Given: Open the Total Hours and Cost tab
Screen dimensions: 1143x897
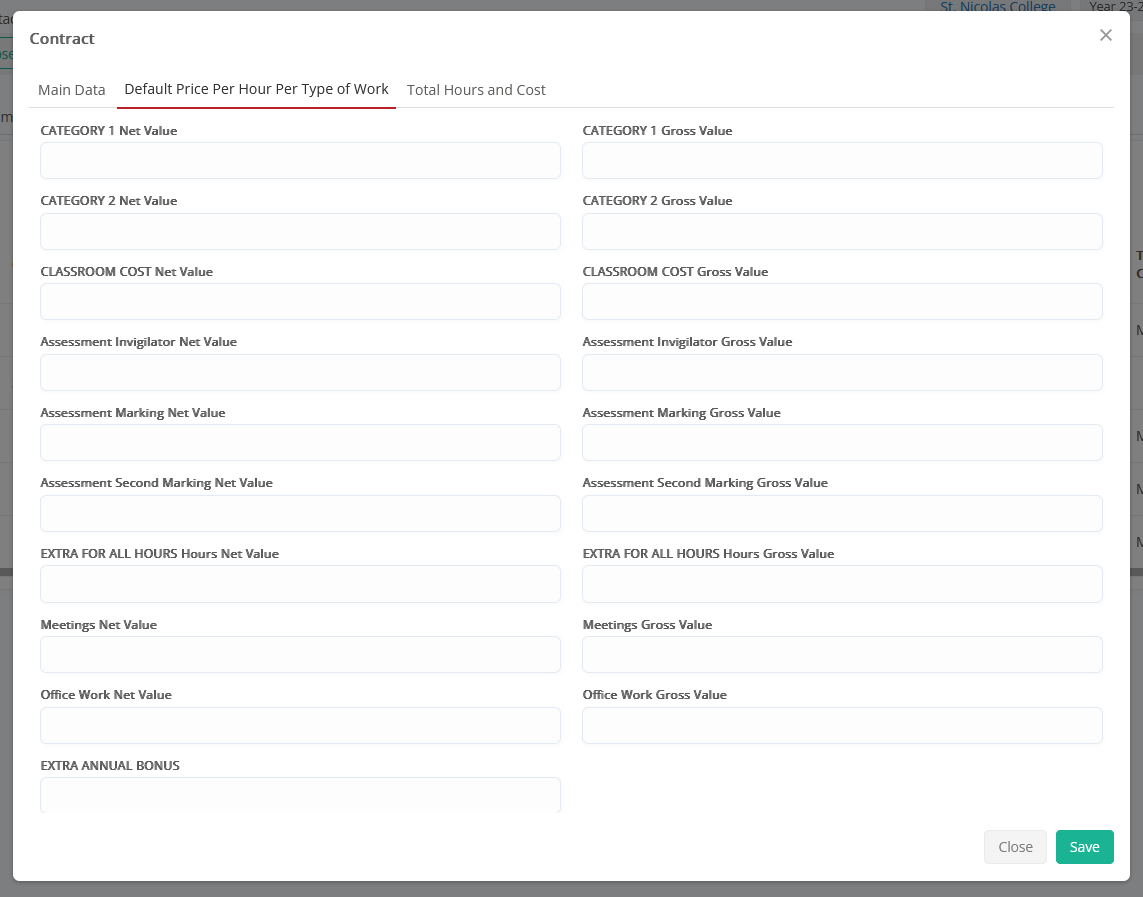Looking at the screenshot, I should [x=476, y=90].
